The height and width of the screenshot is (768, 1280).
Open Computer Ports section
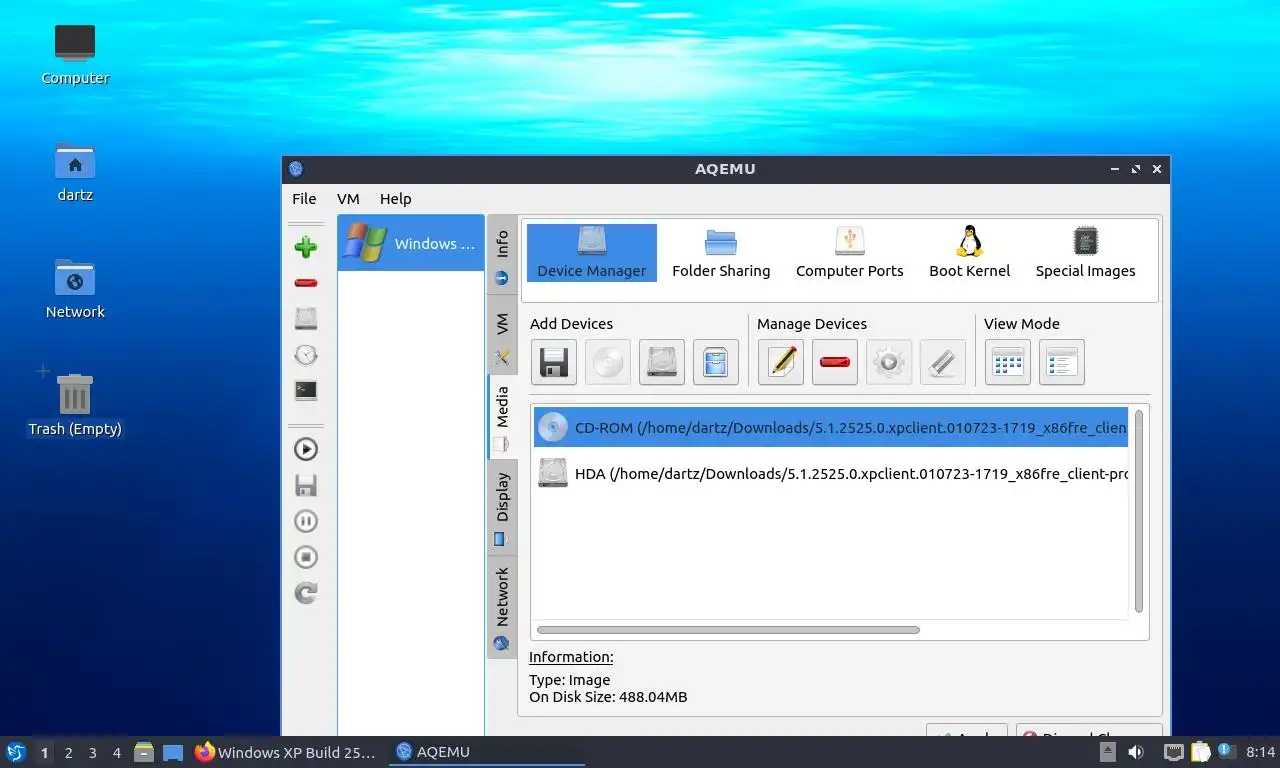point(849,253)
